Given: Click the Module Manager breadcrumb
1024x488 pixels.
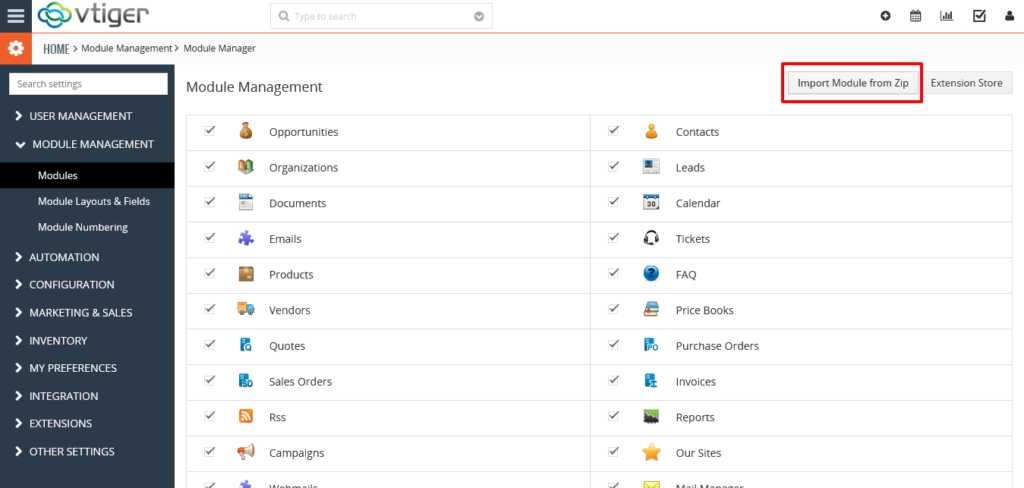Looking at the screenshot, I should (x=219, y=48).
